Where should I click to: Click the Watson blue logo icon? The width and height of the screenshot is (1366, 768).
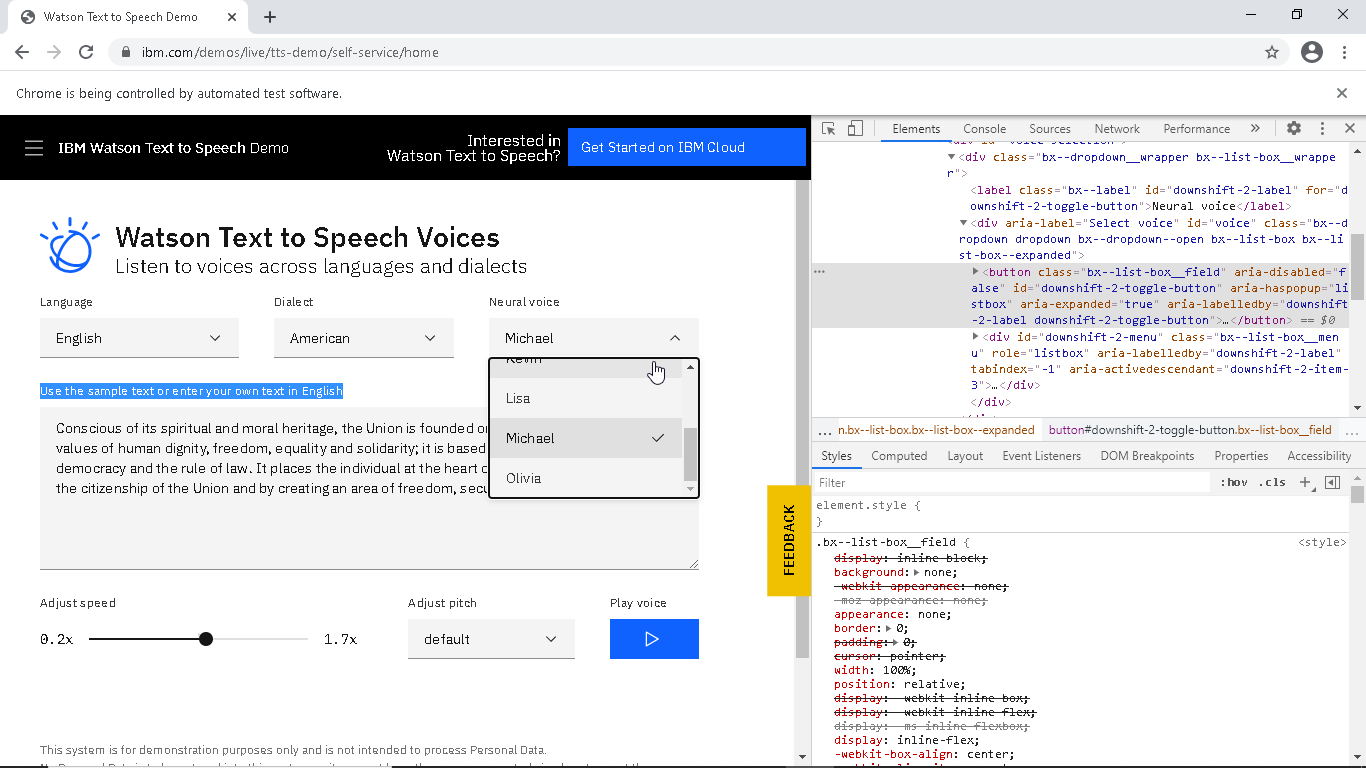70,245
